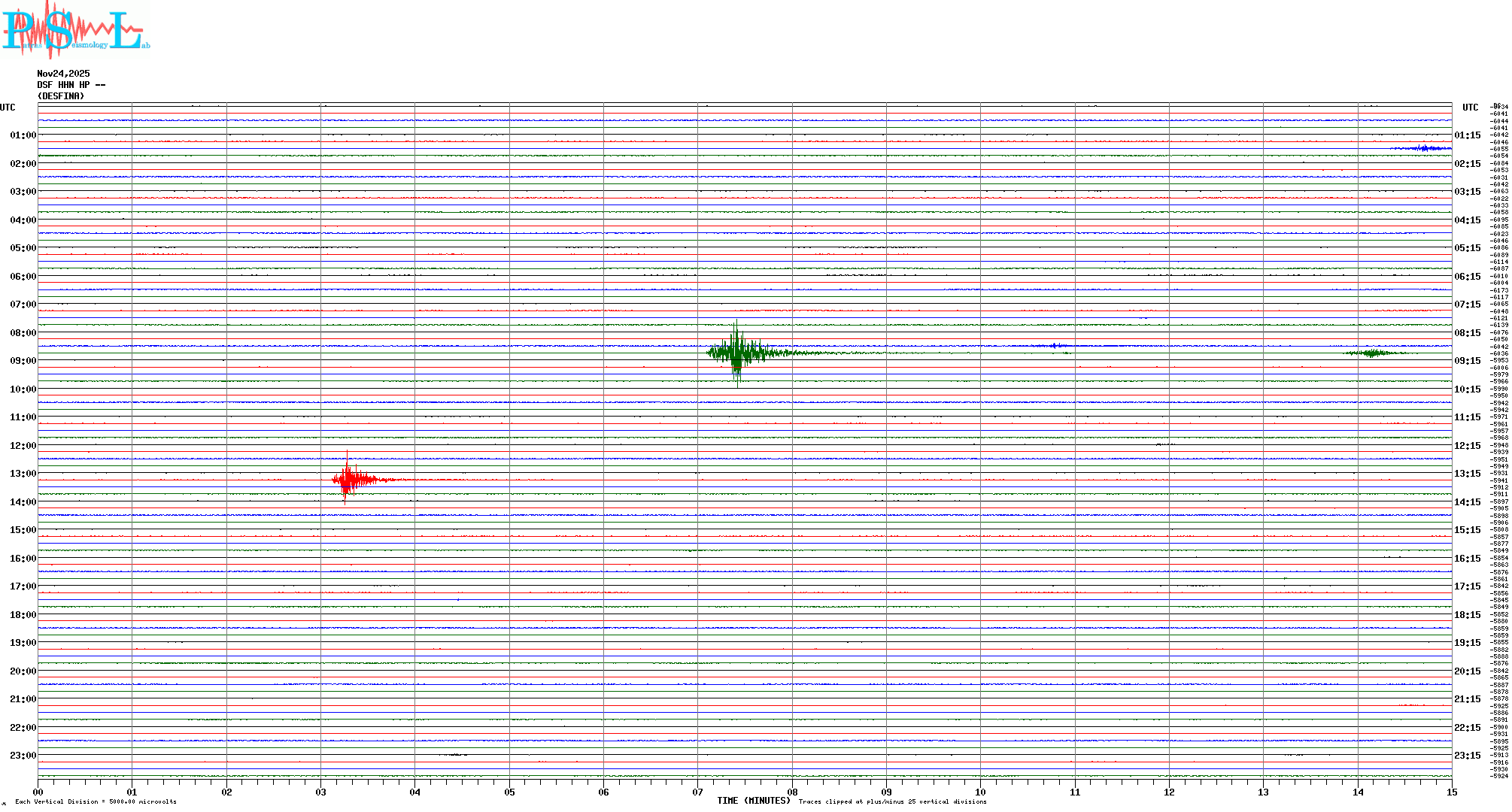Click the vertical division microvolts footnote
Image resolution: width=1512 pixels, height=812 pixels.
[x=96, y=801]
